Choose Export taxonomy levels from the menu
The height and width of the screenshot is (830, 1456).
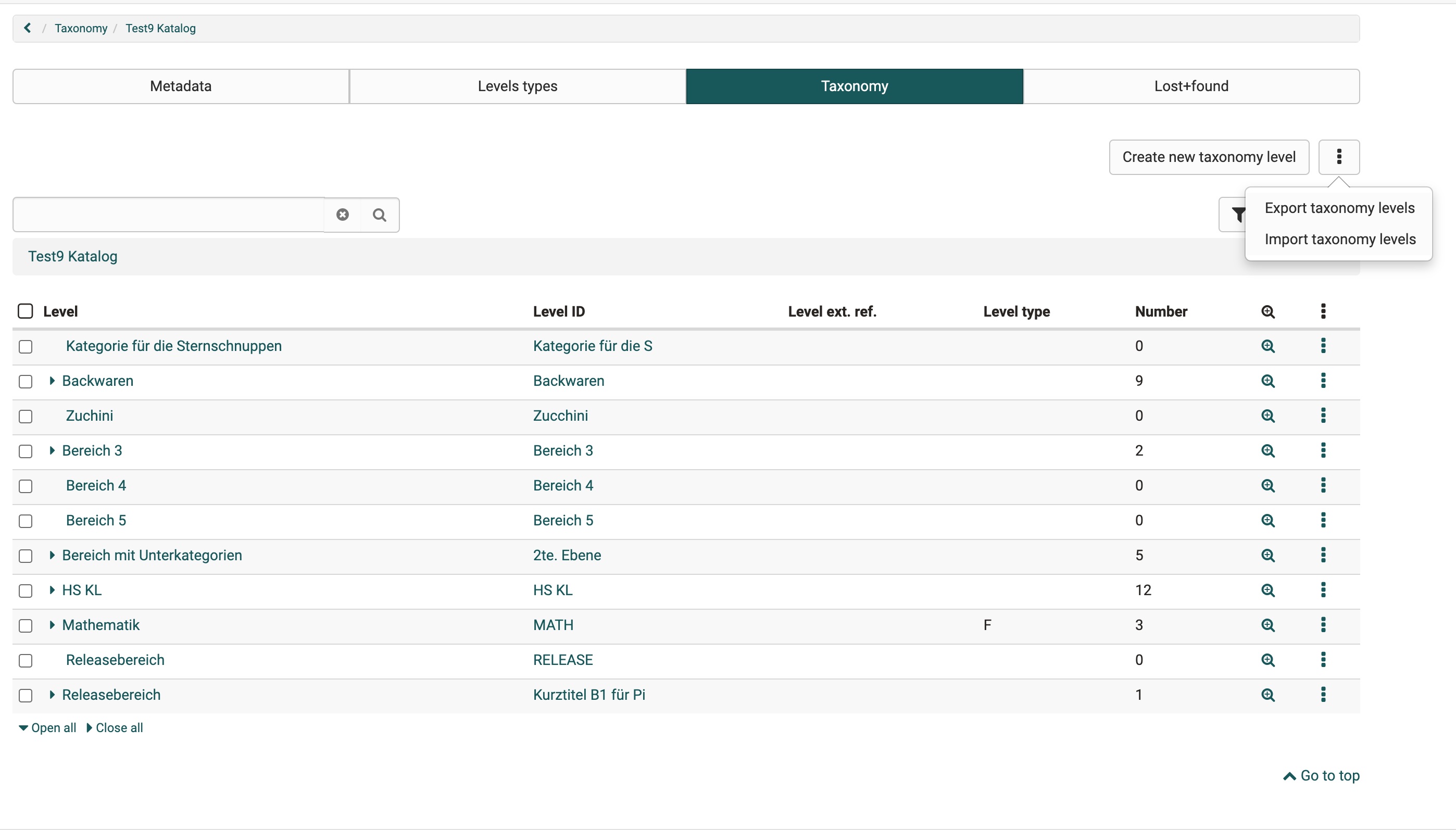click(x=1339, y=208)
